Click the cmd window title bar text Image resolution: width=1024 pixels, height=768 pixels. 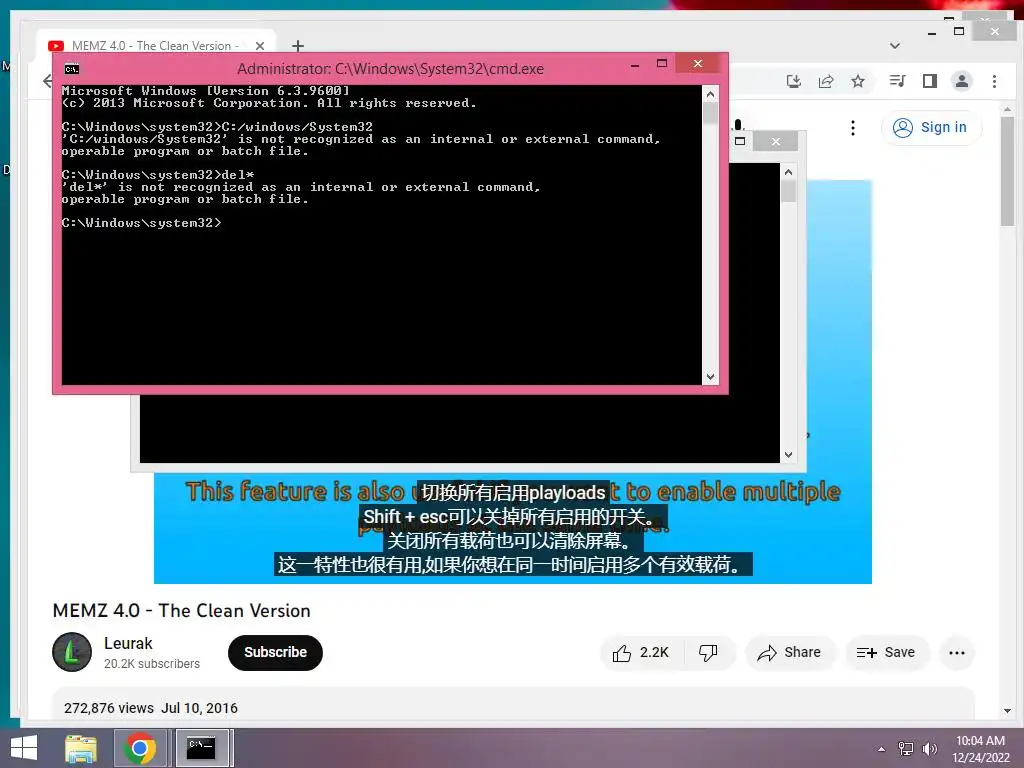(390, 69)
